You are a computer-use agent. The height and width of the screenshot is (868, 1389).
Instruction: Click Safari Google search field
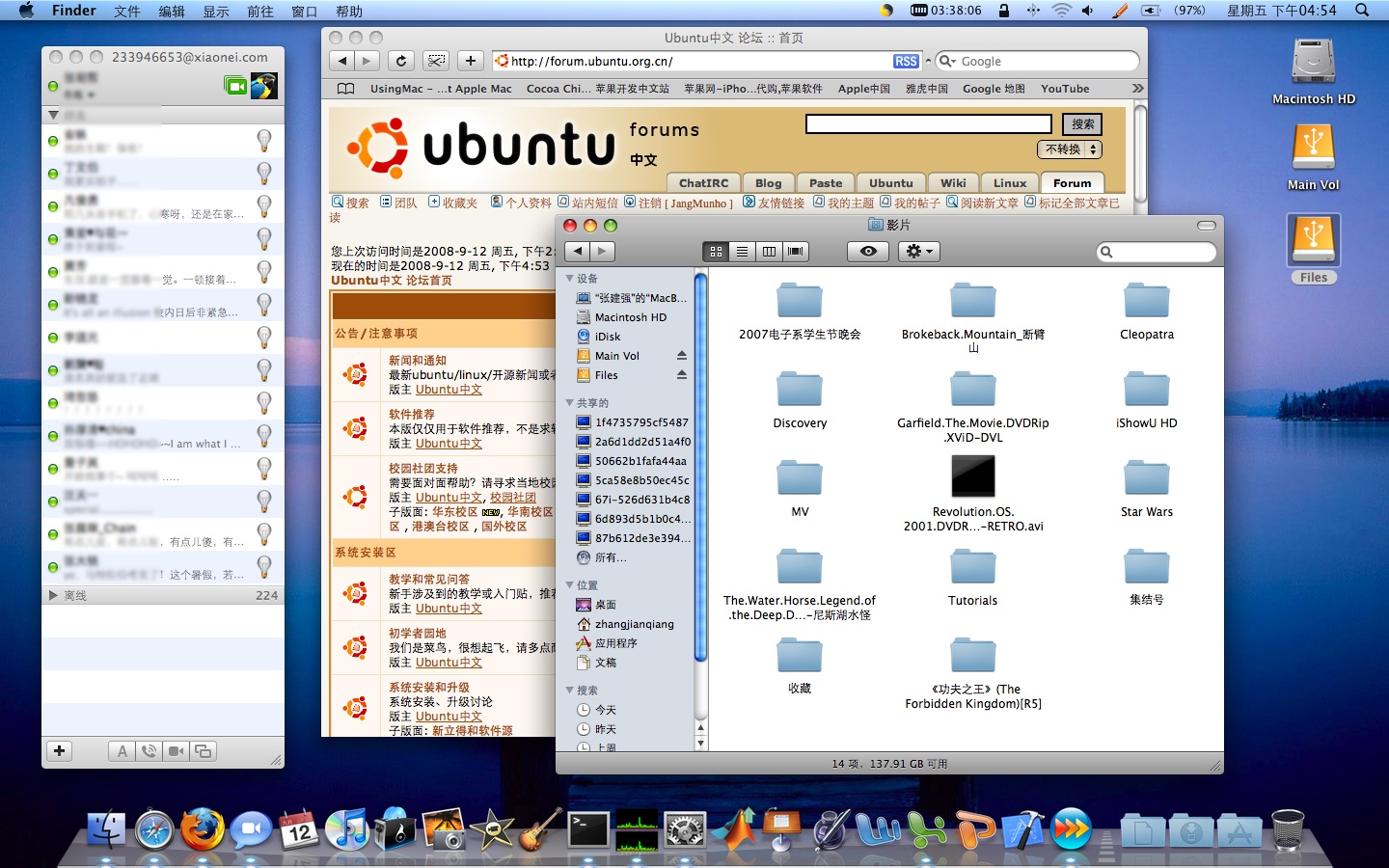tap(1038, 61)
